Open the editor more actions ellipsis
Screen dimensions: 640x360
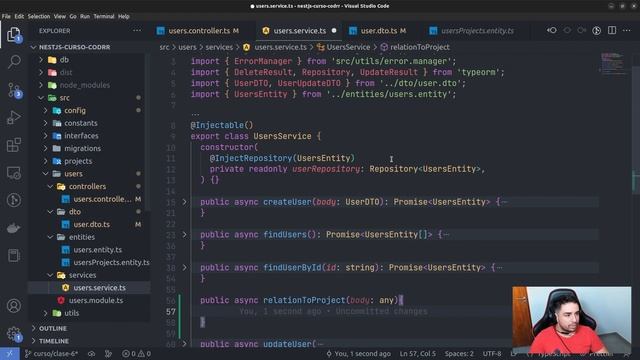[x=627, y=30]
